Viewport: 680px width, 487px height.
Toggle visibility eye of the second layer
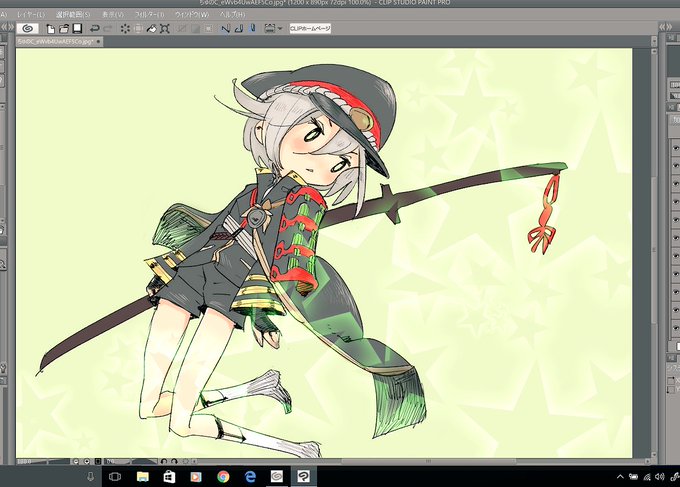click(676, 166)
